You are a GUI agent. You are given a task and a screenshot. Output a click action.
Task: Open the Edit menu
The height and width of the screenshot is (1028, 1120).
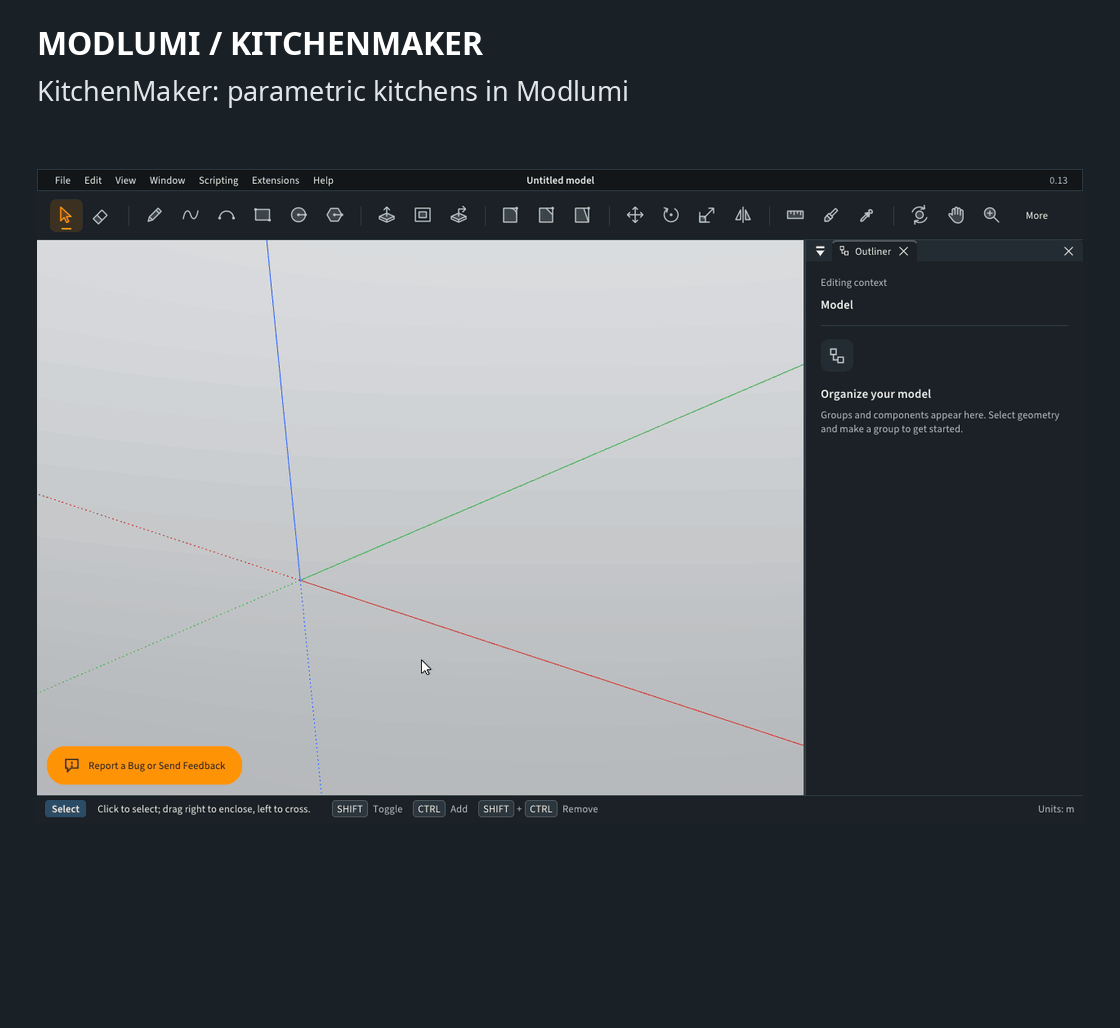(x=93, y=181)
